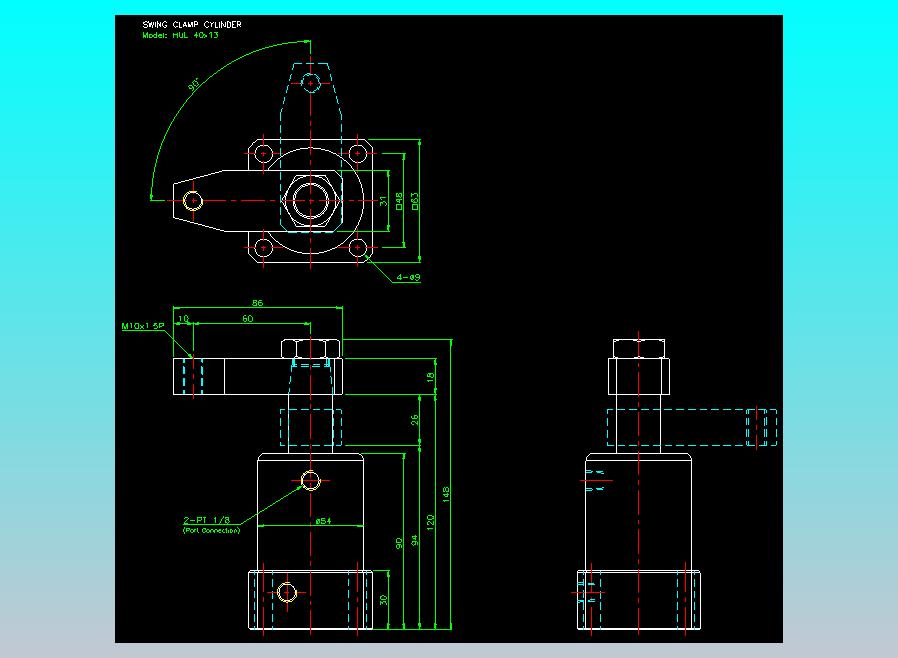Select the '18' arm thickness dimension
Screen dimensions: 898x658
[x=430, y=377]
